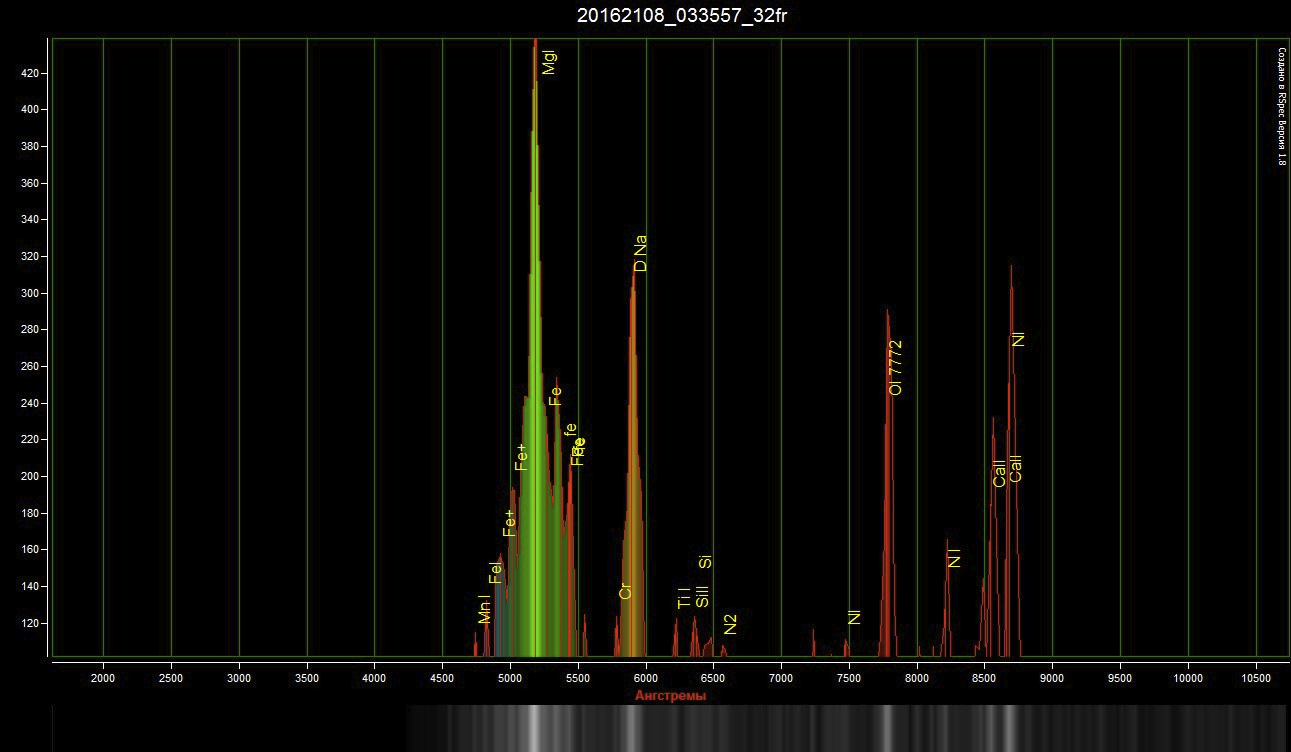Select the MgI peak label

click(x=549, y=62)
